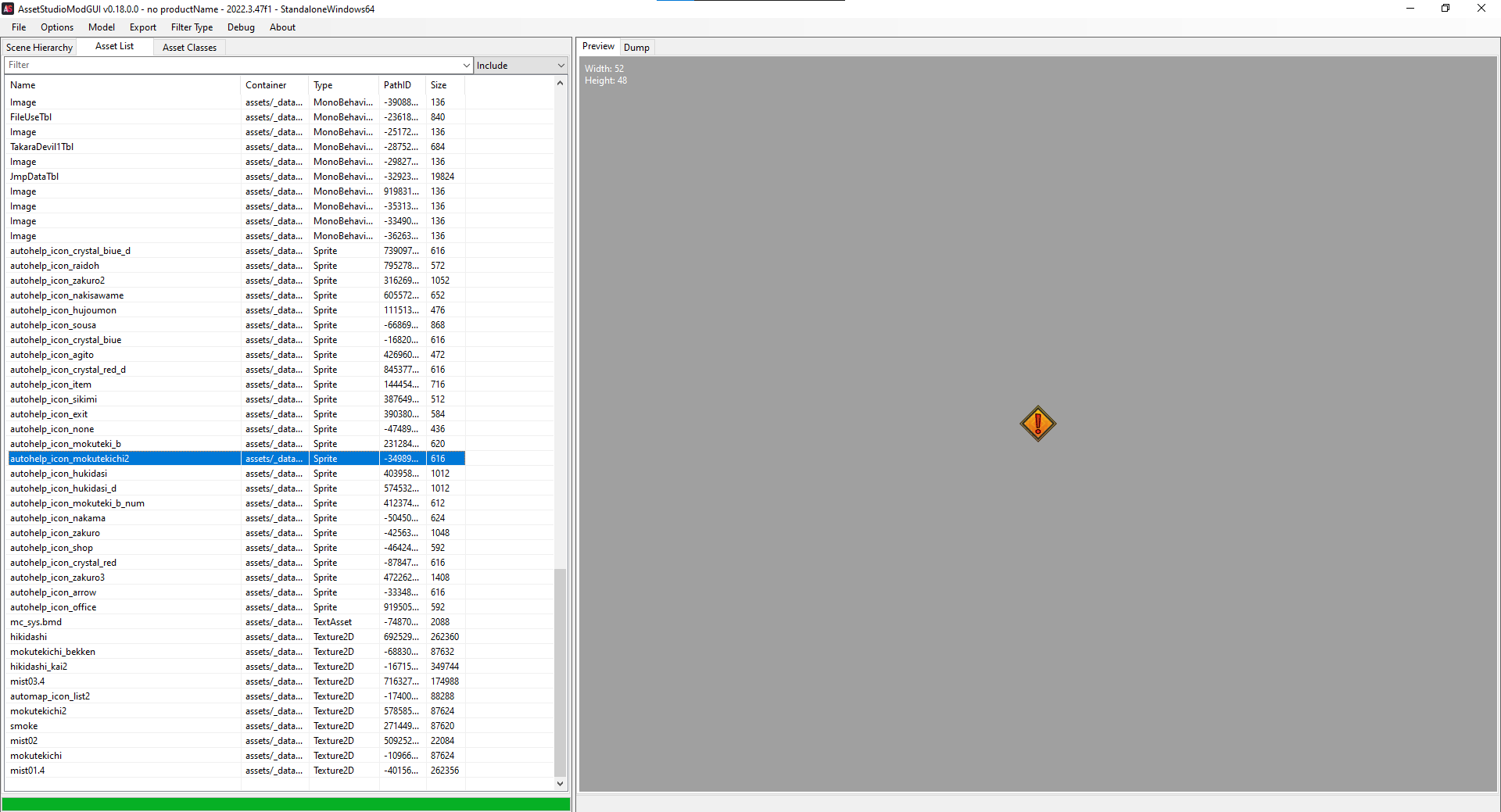This screenshot has width=1501, height=812.
Task: Sort the list by the Name column
Action: (x=124, y=85)
